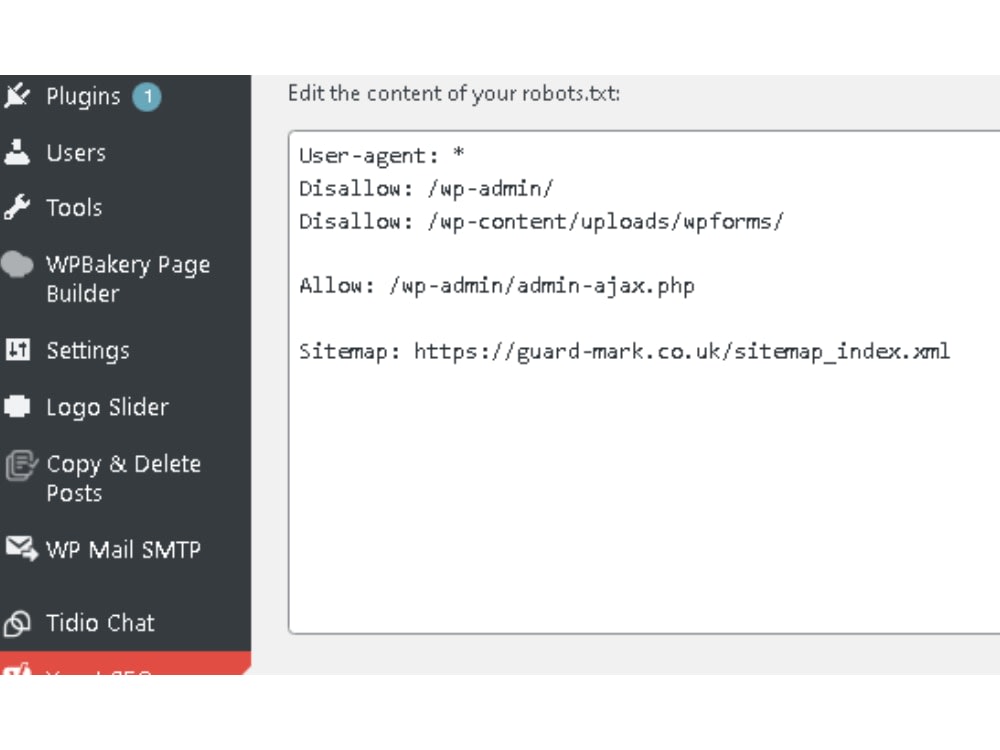Viewport: 1000px width, 750px height.
Task: Click the WPBakery Page Builder cloud icon
Action: (x=17, y=264)
